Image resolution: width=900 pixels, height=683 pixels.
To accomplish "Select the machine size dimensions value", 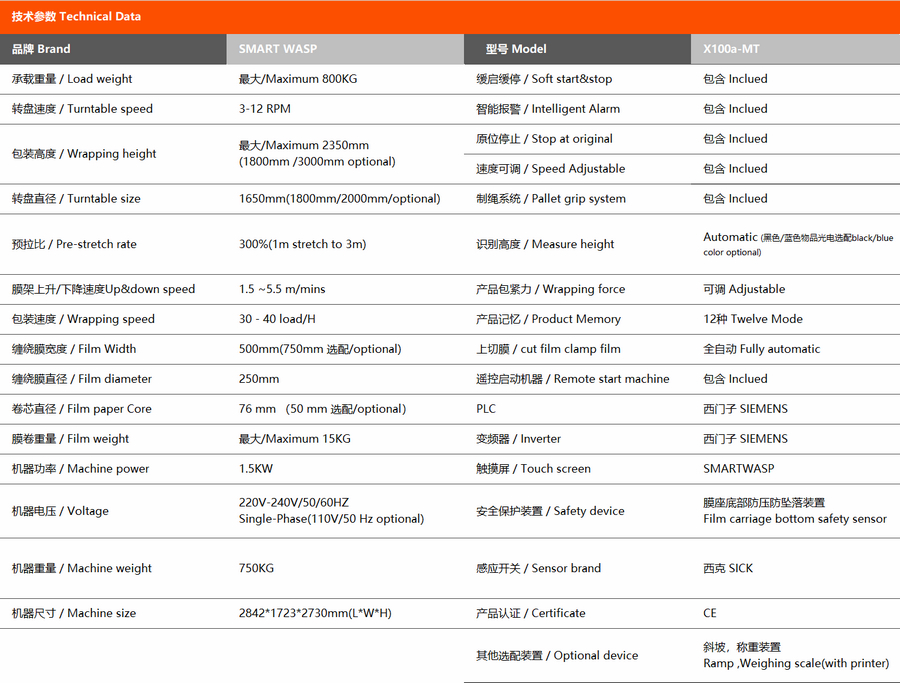I will click(x=315, y=613).
